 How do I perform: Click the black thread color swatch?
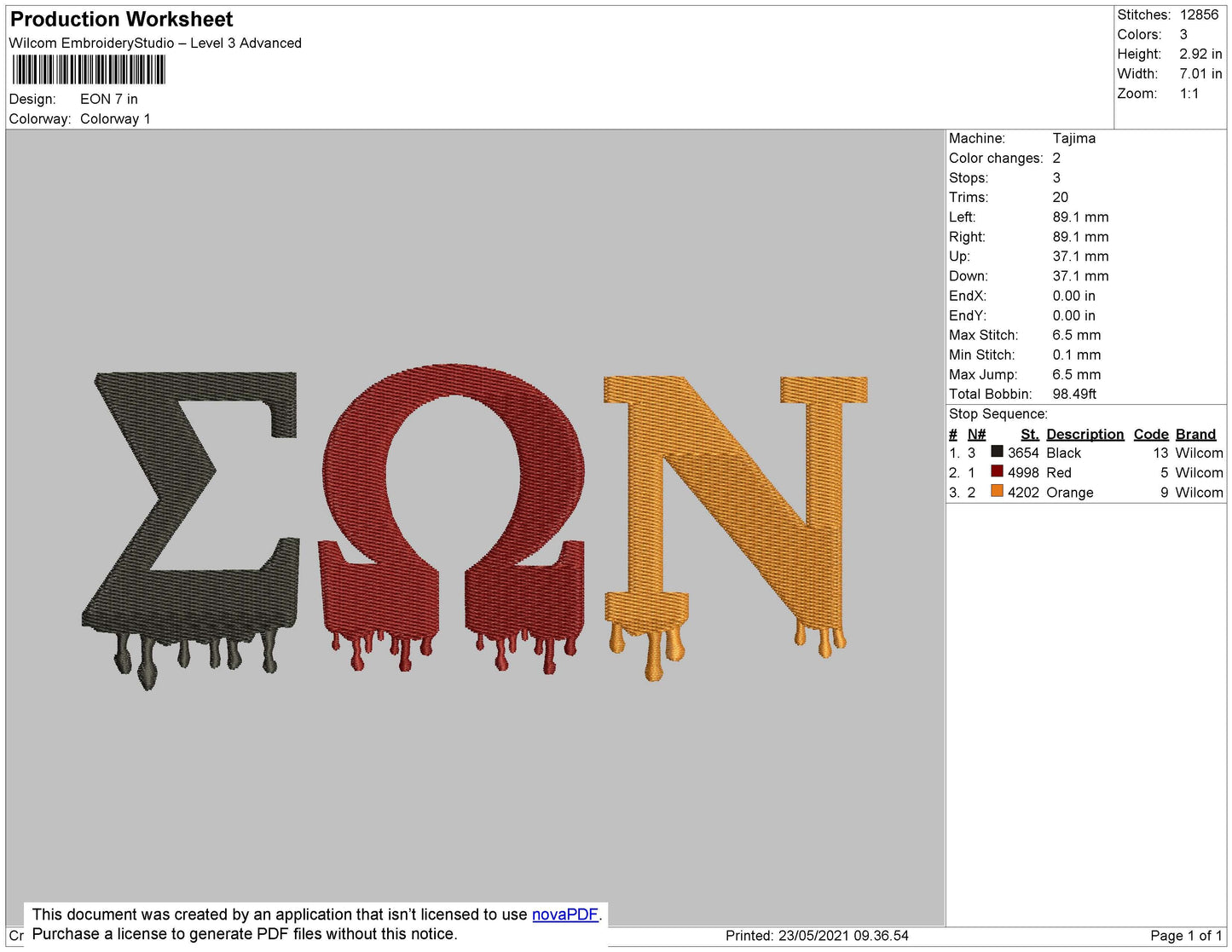tap(997, 452)
